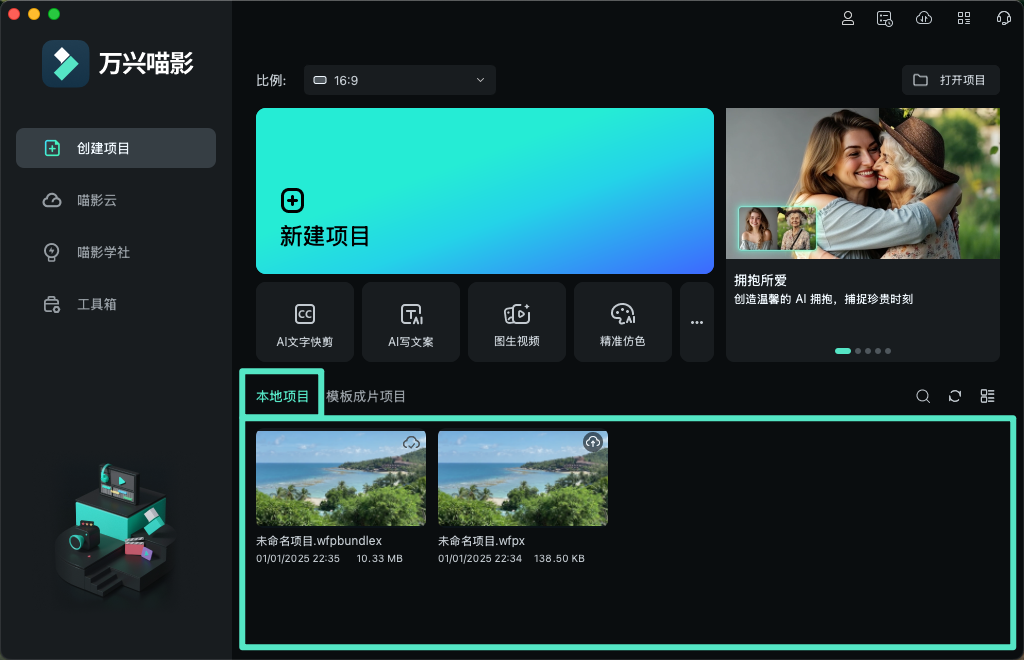Image resolution: width=1024 pixels, height=660 pixels.
Task: Expand more quick tools with ellipsis button
Action: [x=697, y=322]
